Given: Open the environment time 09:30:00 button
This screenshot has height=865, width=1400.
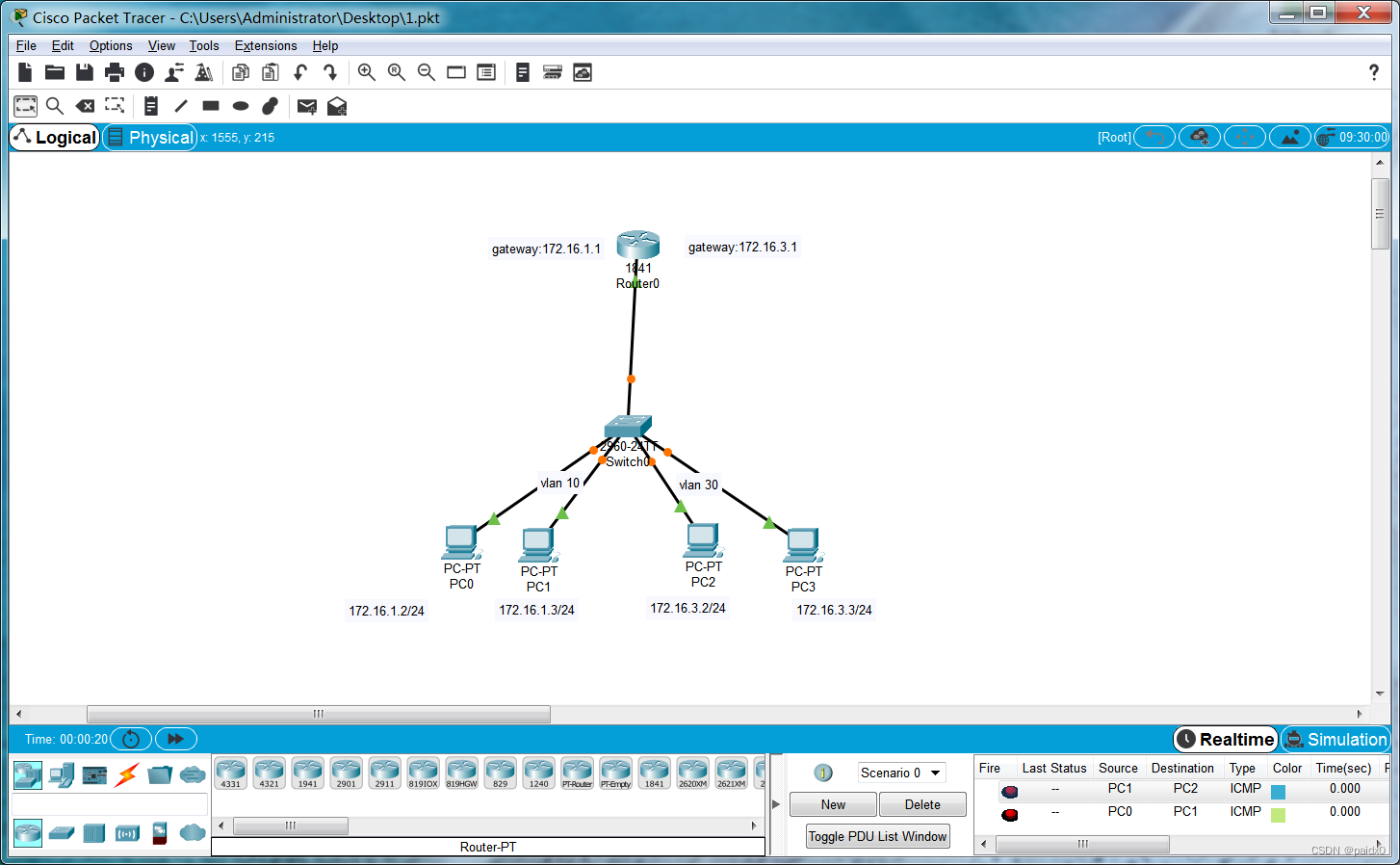Looking at the screenshot, I should point(1353,138).
